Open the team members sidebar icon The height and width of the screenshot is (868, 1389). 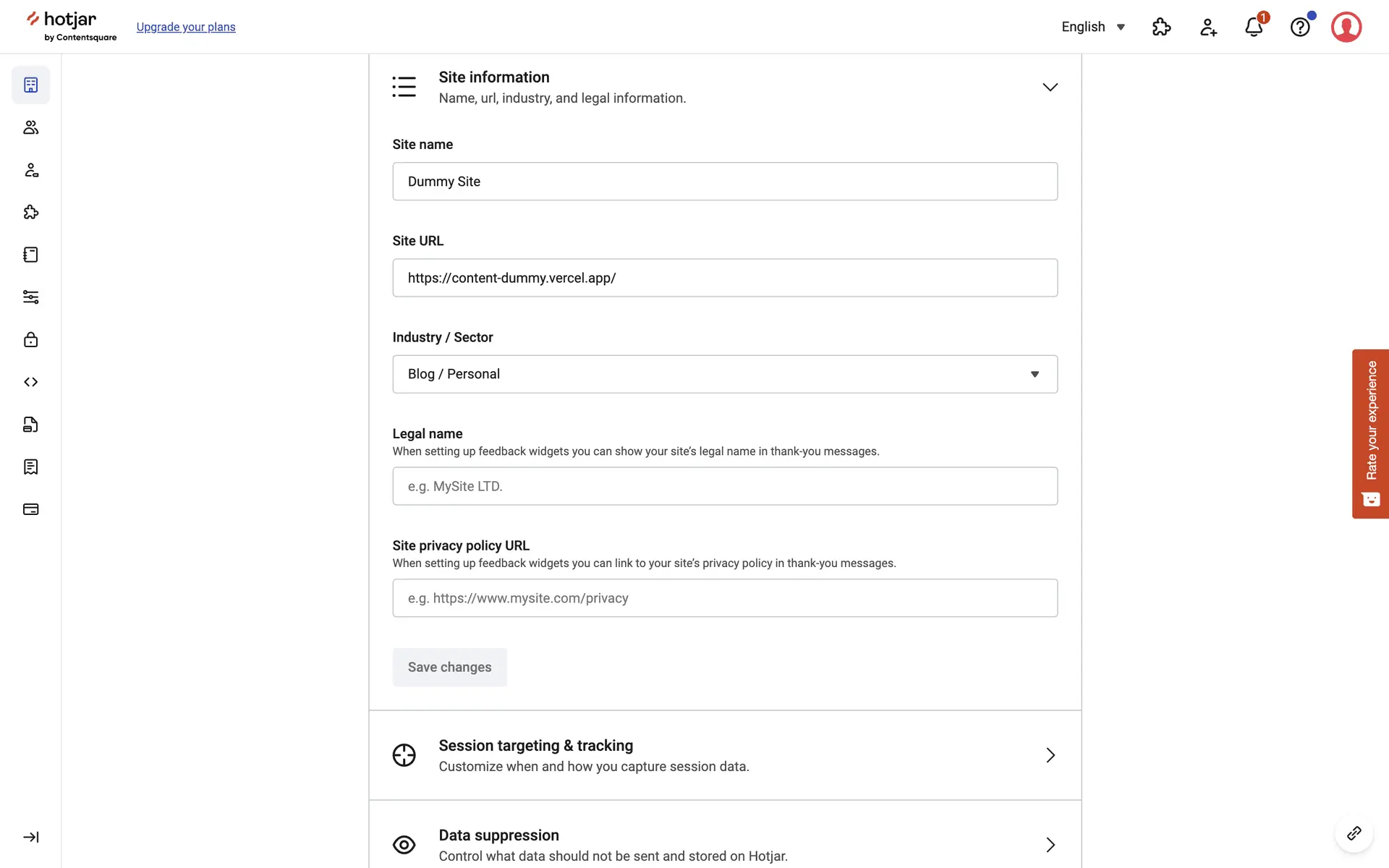coord(30,127)
